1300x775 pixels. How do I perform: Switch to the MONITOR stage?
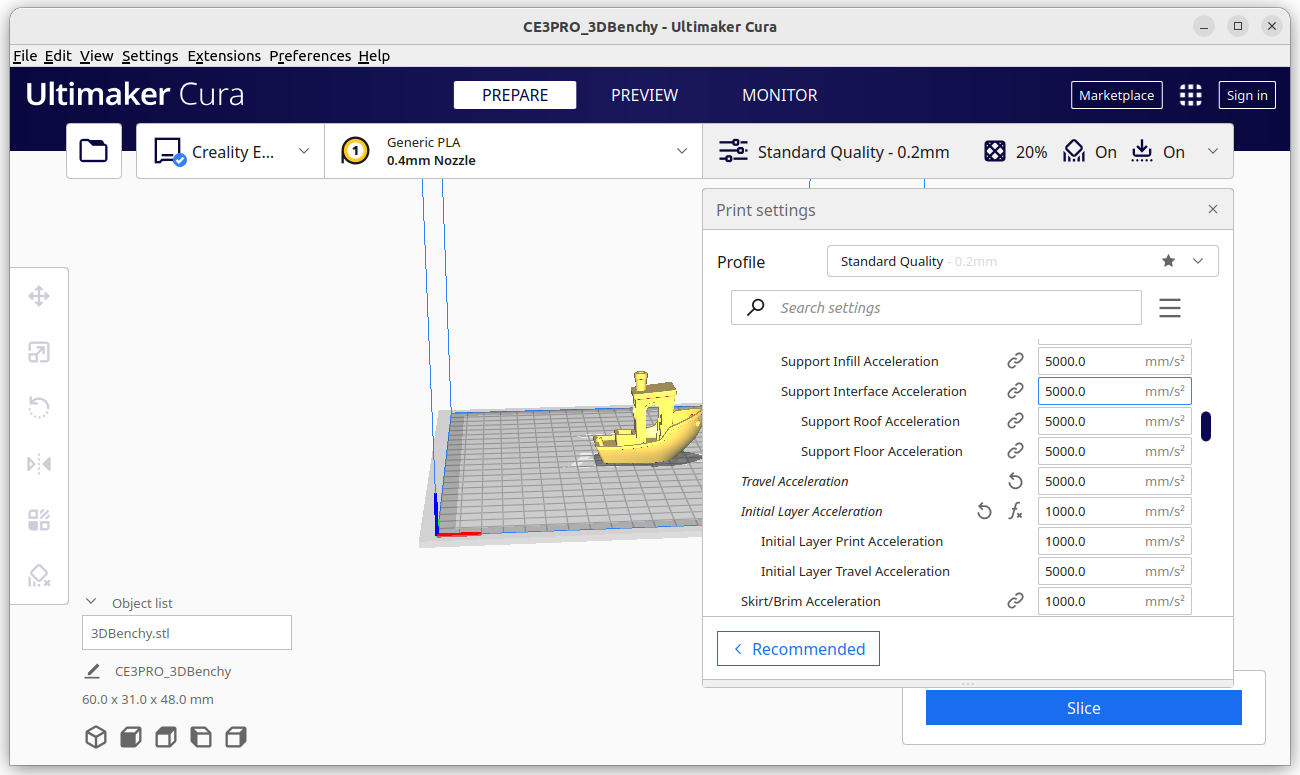point(780,95)
